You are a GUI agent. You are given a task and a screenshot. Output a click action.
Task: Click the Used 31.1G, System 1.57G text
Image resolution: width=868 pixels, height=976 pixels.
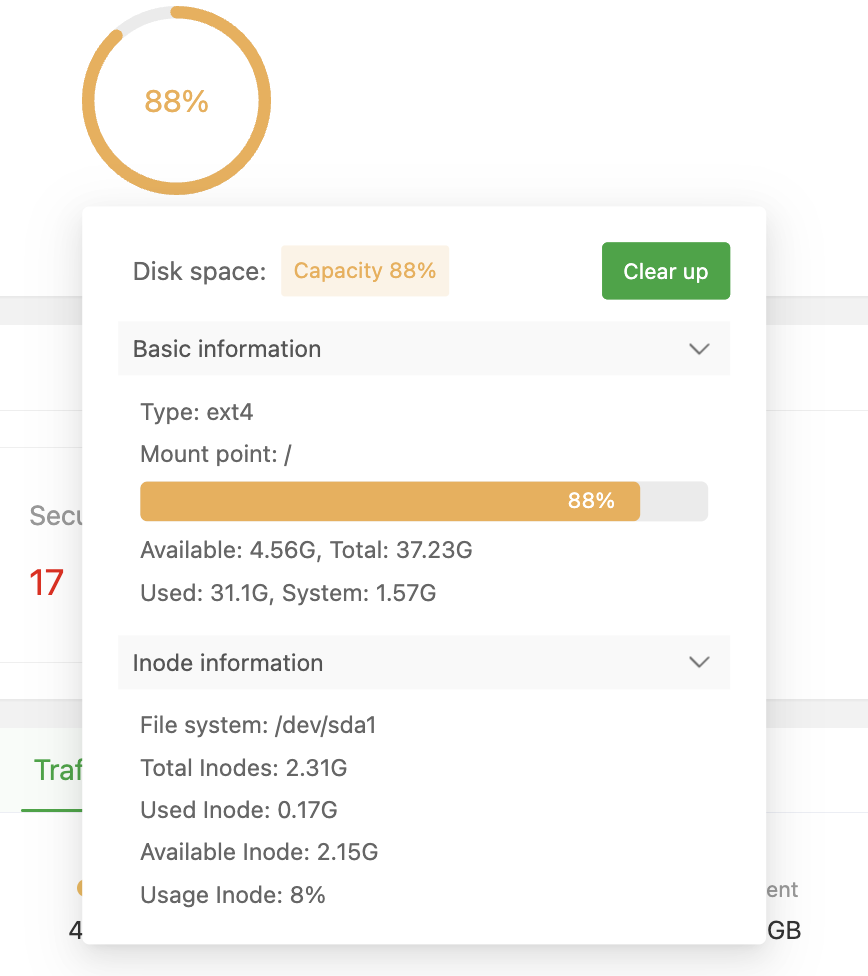(288, 593)
